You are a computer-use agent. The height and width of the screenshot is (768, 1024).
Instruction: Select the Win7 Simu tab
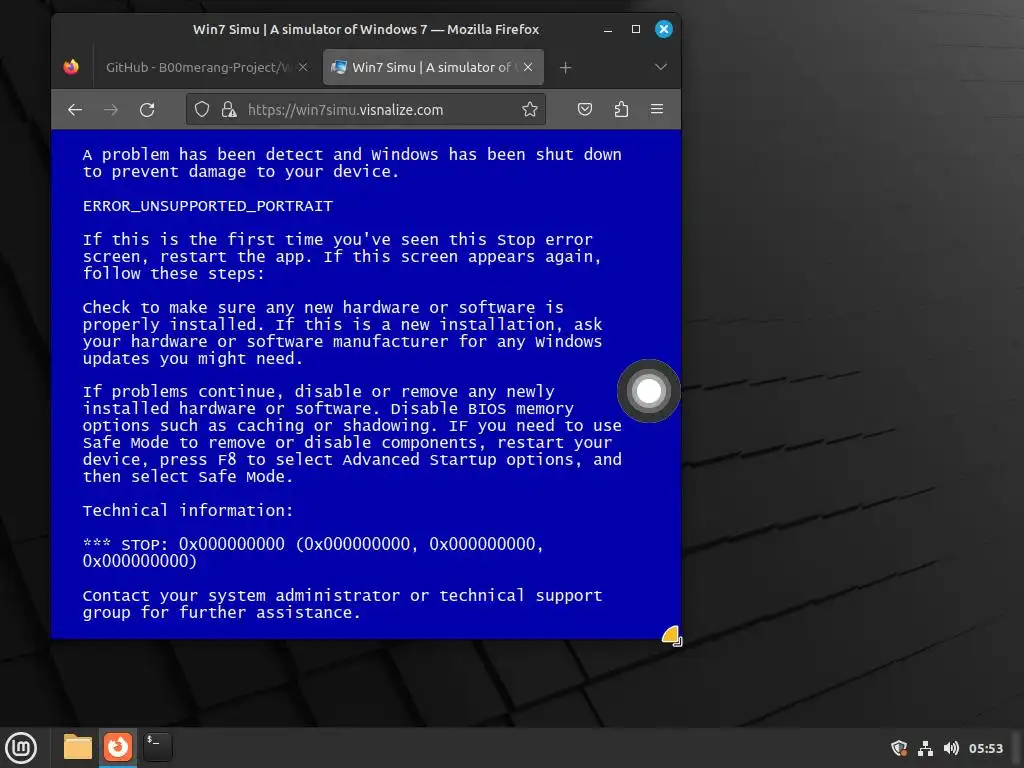coord(433,67)
